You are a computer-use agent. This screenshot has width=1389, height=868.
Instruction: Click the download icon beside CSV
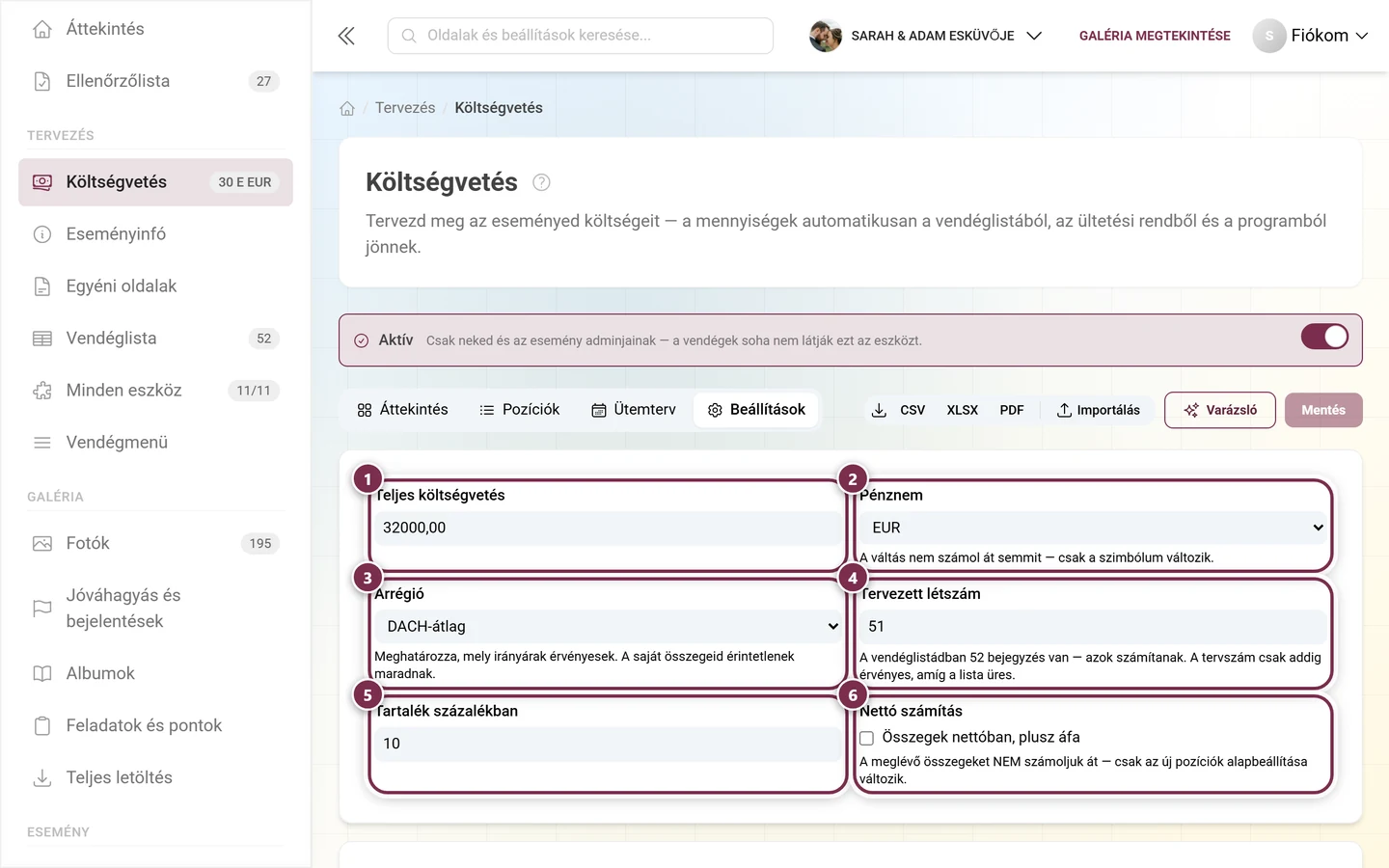pos(879,410)
